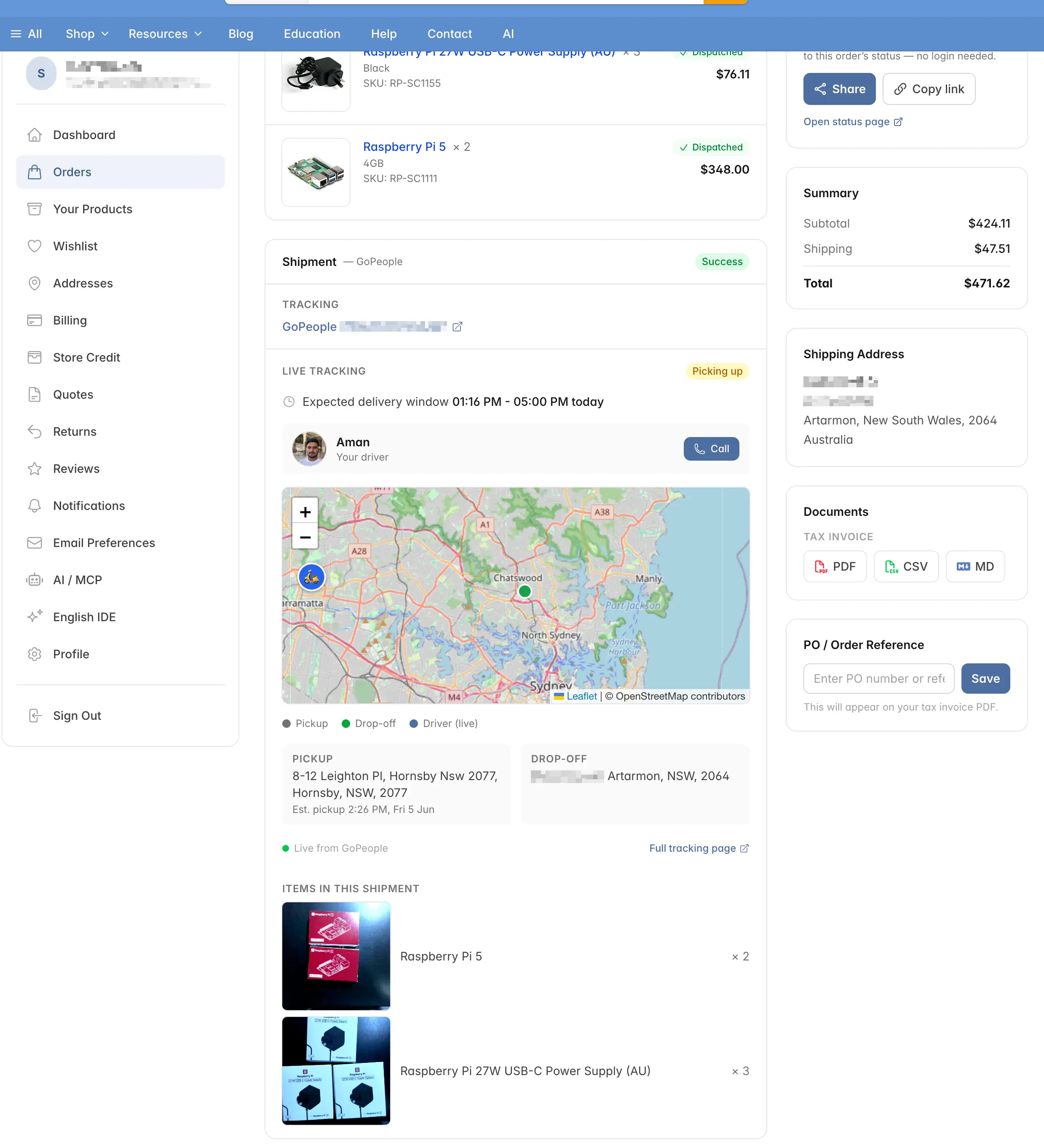Open Store Credit in the sidebar
The image size is (1044, 1148).
pyautogui.click(x=120, y=357)
